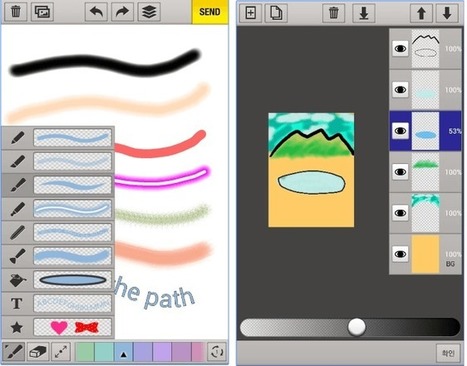The width and height of the screenshot is (467, 366).
Task: Hide the top mountain outline layer
Action: [x=400, y=49]
